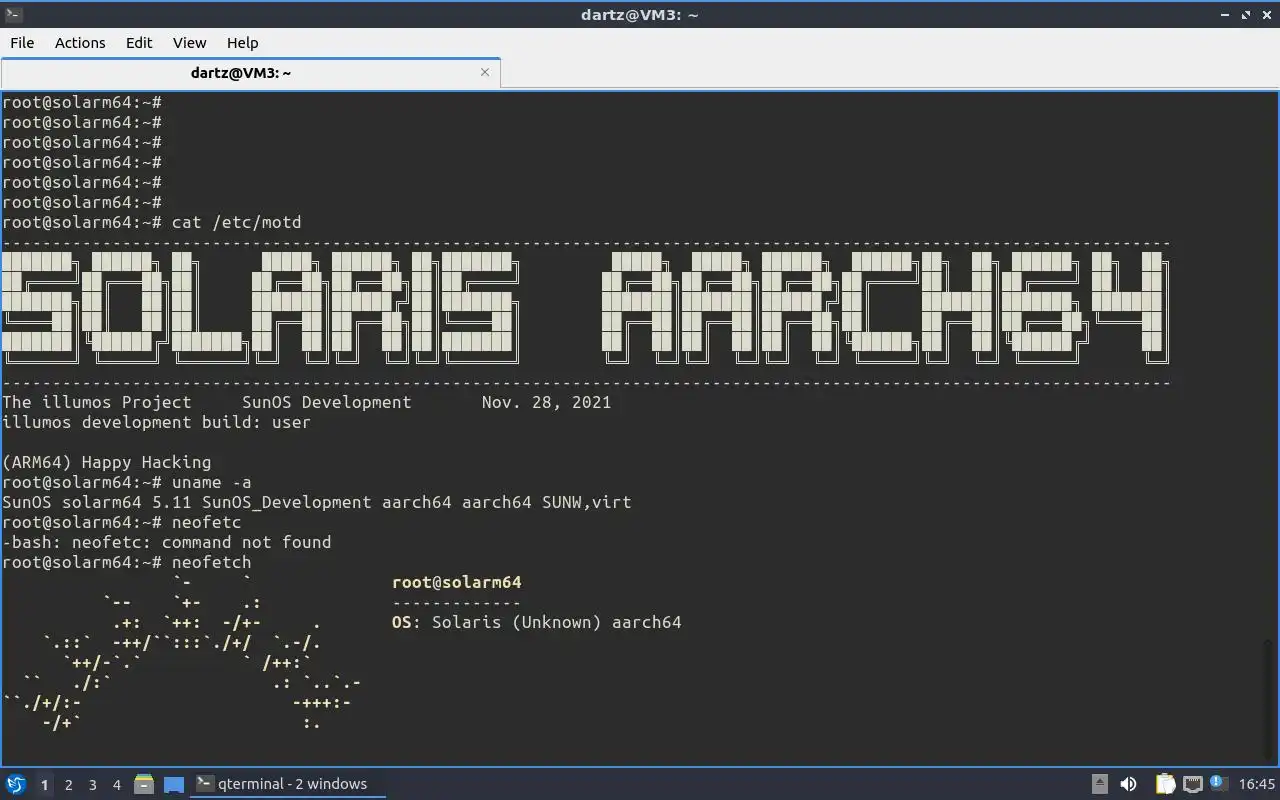The width and height of the screenshot is (1280, 800).
Task: Open the clipboard manager tray icon
Action: point(1165,784)
